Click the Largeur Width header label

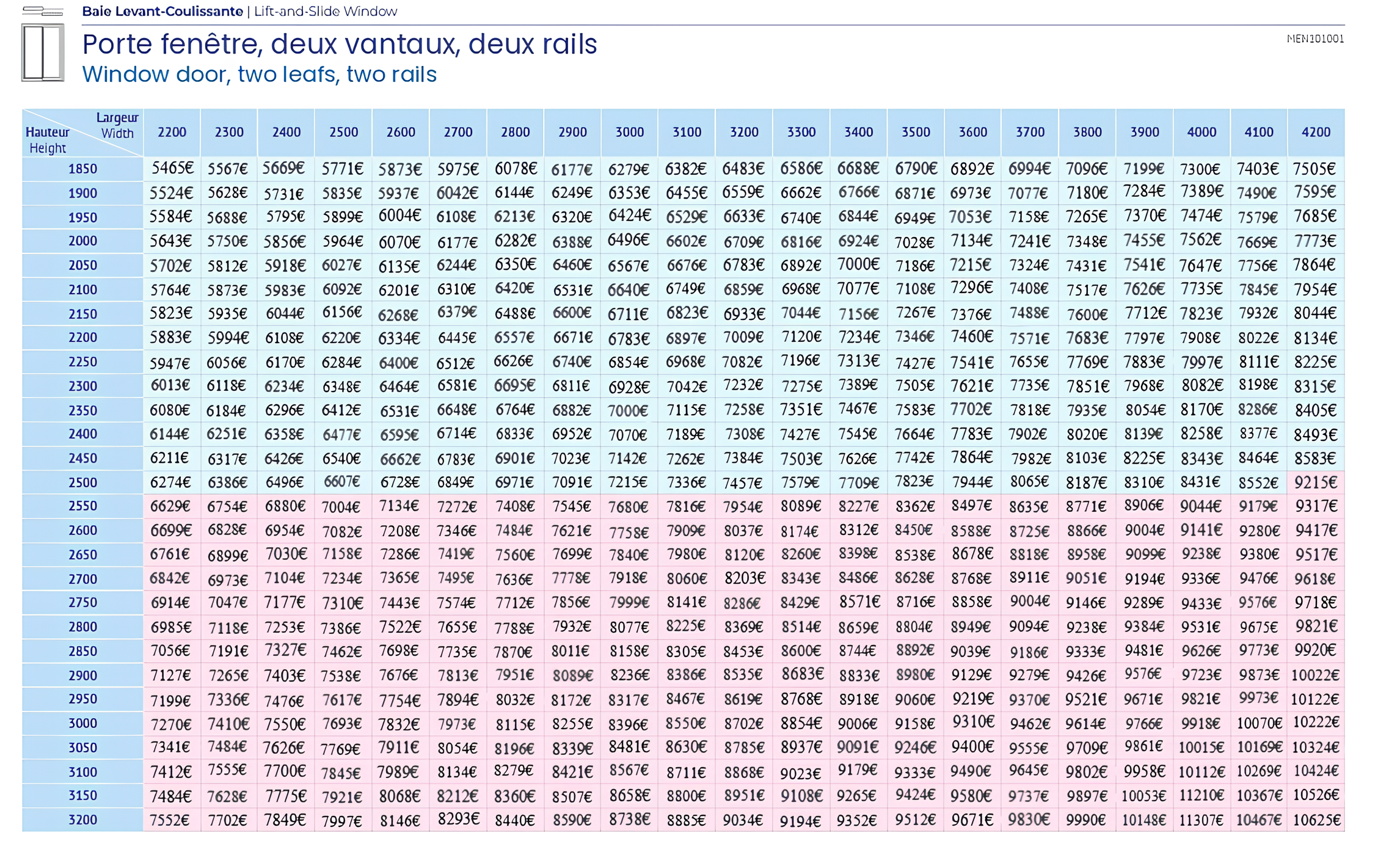[x=117, y=125]
